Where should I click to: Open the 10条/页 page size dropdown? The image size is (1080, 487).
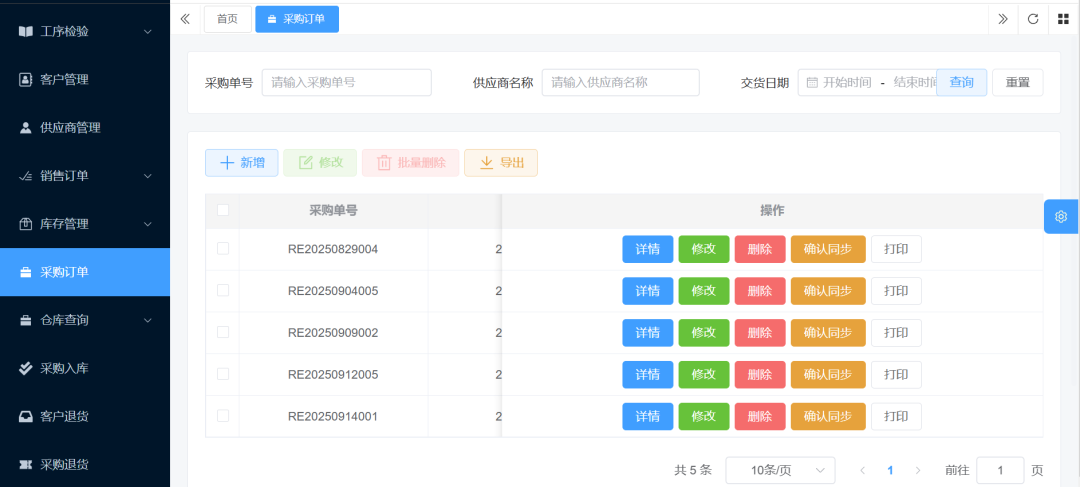[780, 470]
